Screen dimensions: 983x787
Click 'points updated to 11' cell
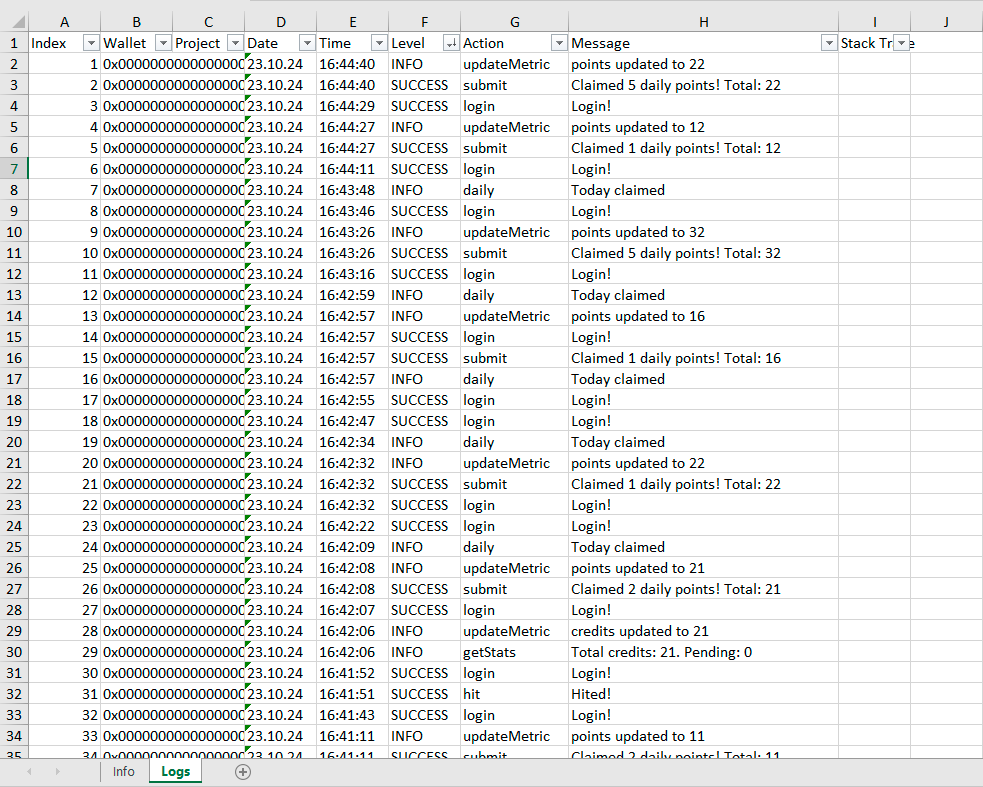[x=703, y=736]
